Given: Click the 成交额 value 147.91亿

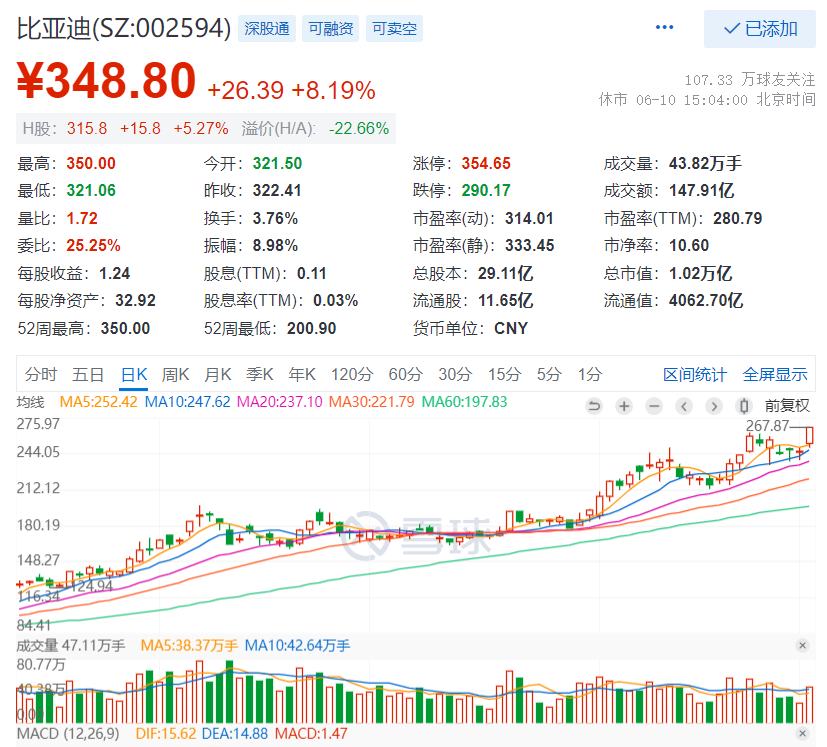Looking at the screenshot, I should (701, 190).
